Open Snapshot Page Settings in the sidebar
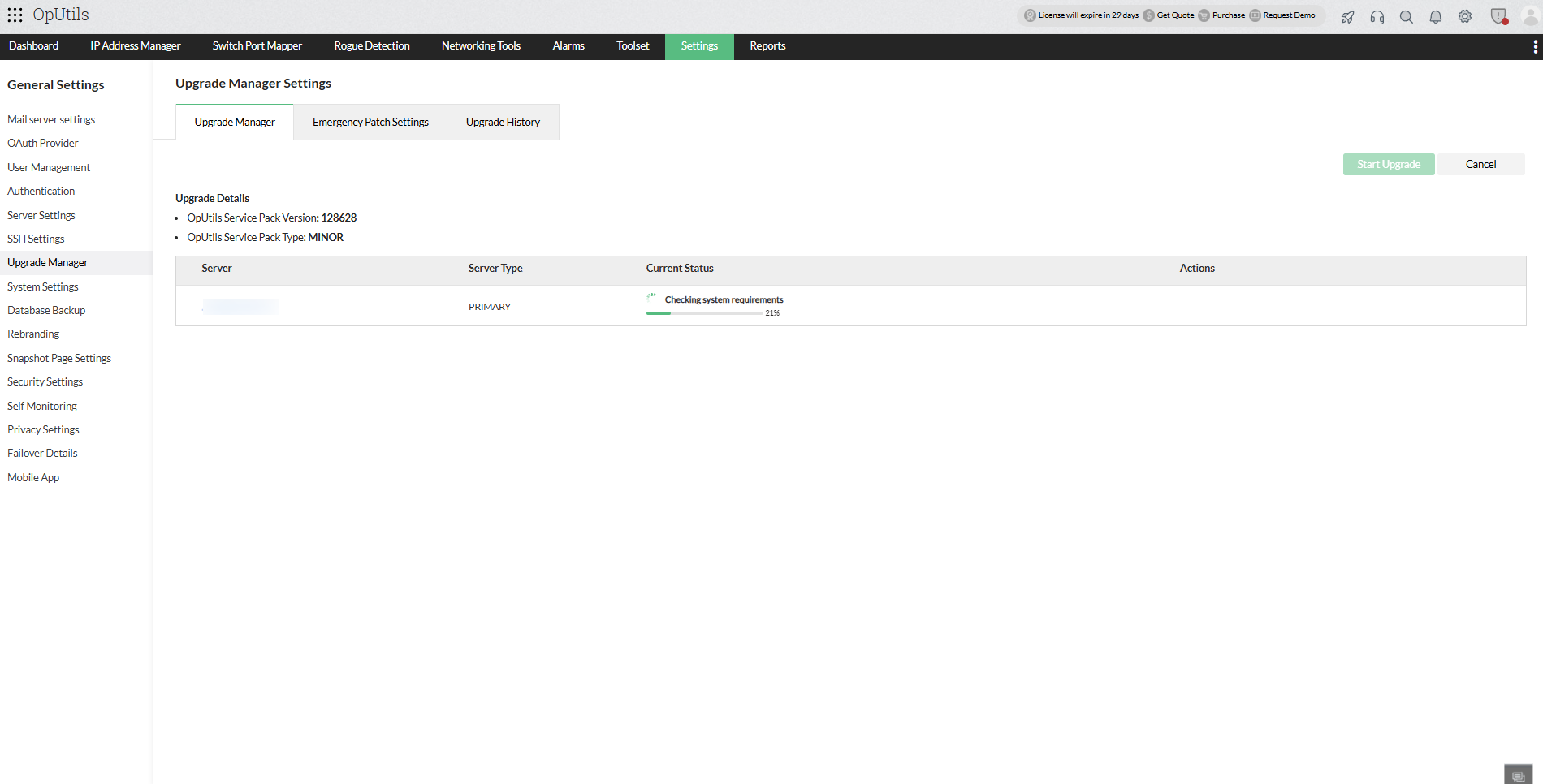Image resolution: width=1543 pixels, height=784 pixels. 59,359
